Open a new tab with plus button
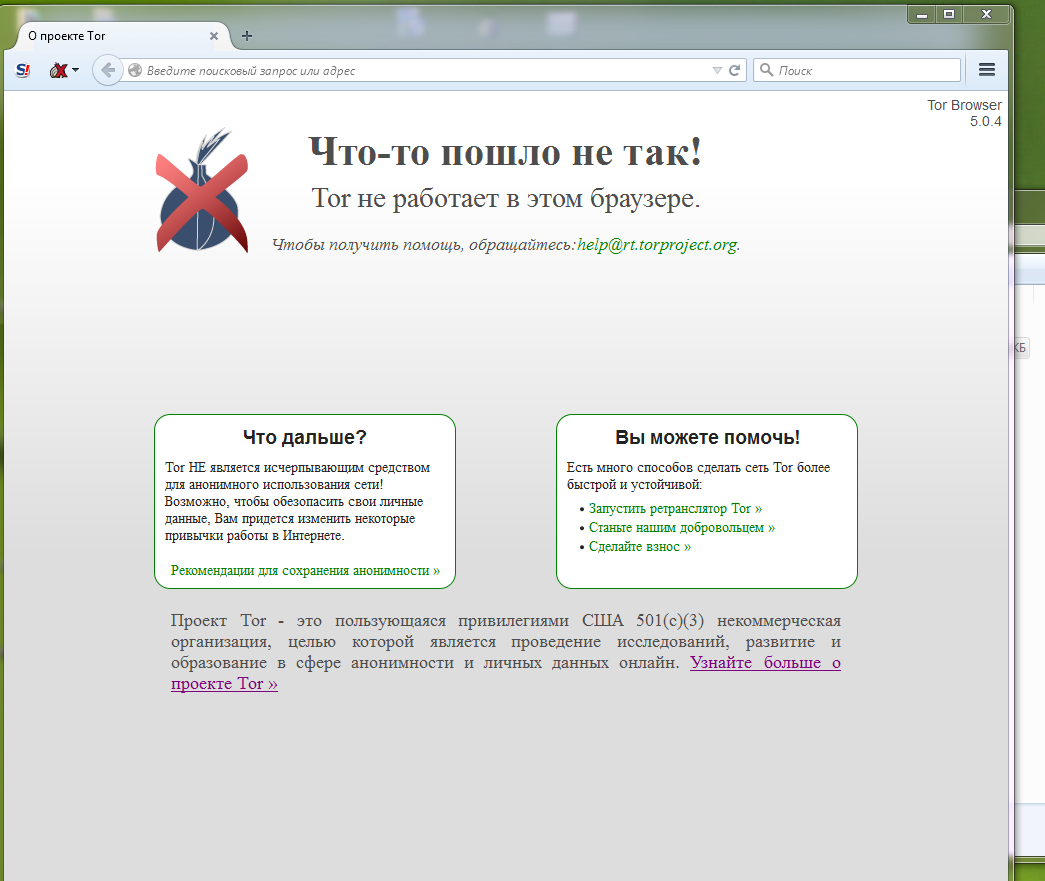Viewport: 1045px width, 881px height. point(247,36)
